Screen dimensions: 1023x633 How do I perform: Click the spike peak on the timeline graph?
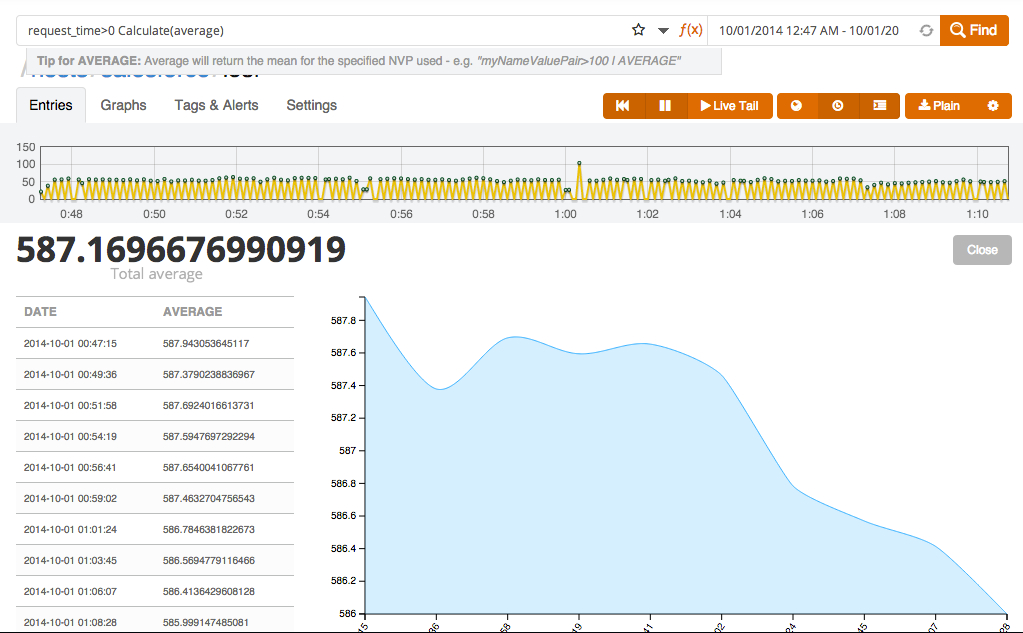(x=579, y=162)
